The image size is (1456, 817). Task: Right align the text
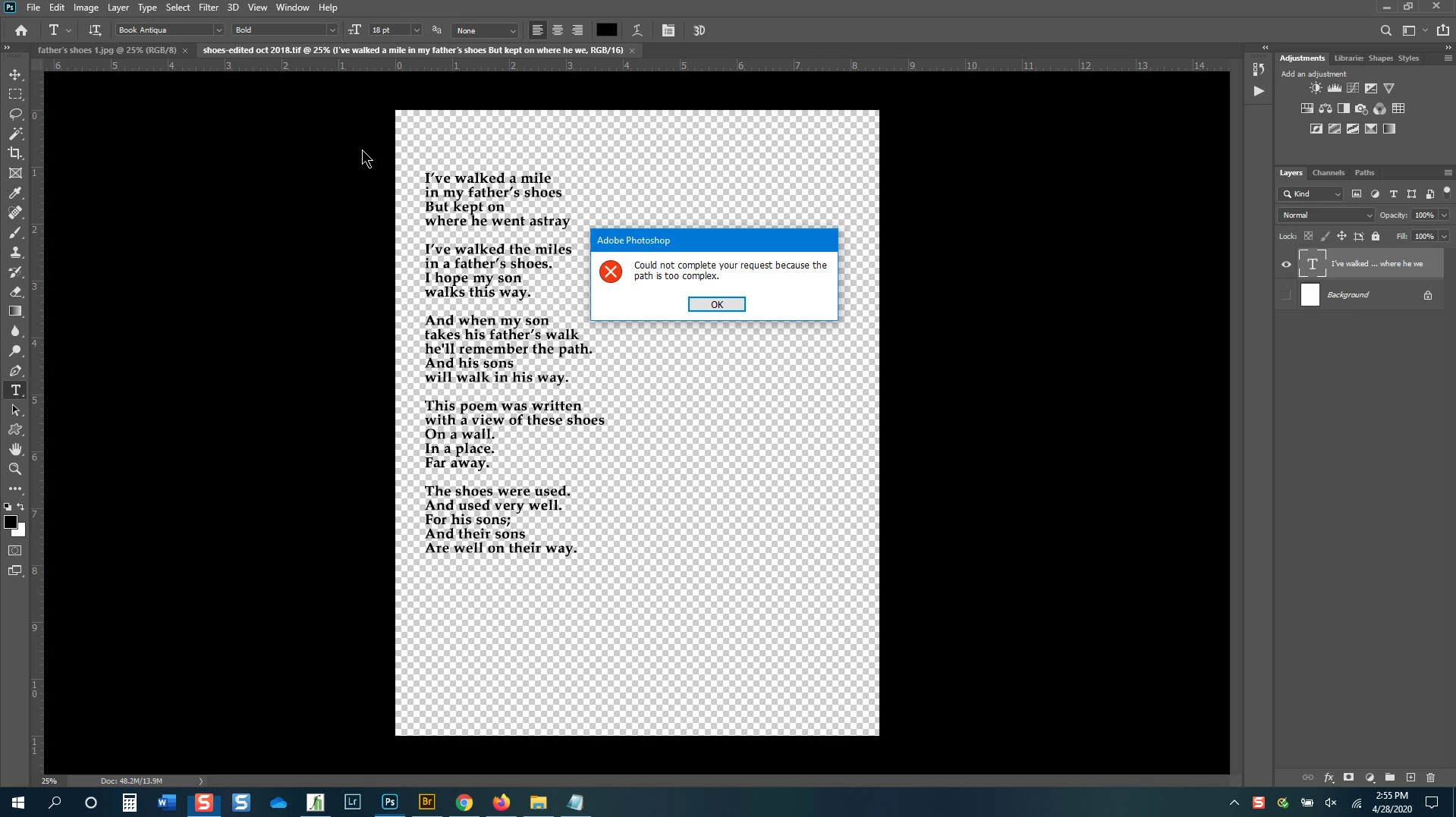[577, 30]
